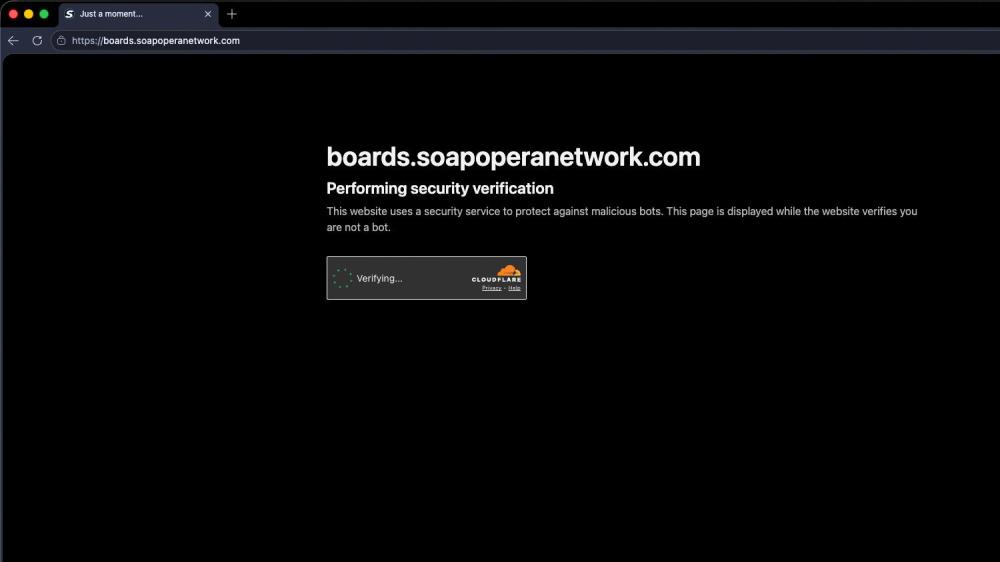Click the Verifying spinner icon
1000x562 pixels.
pyautogui.click(x=342, y=278)
